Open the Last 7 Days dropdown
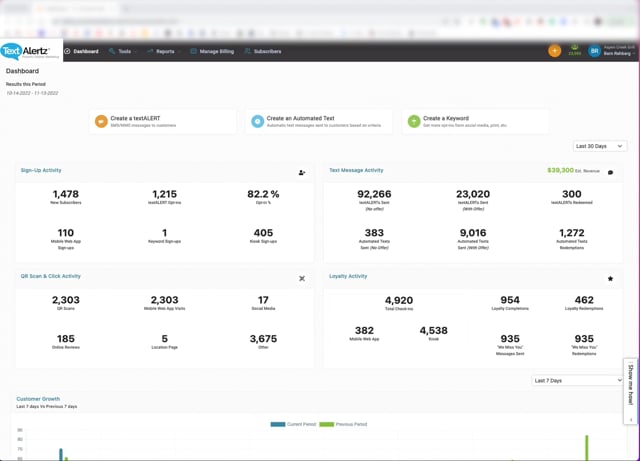 click(x=577, y=381)
